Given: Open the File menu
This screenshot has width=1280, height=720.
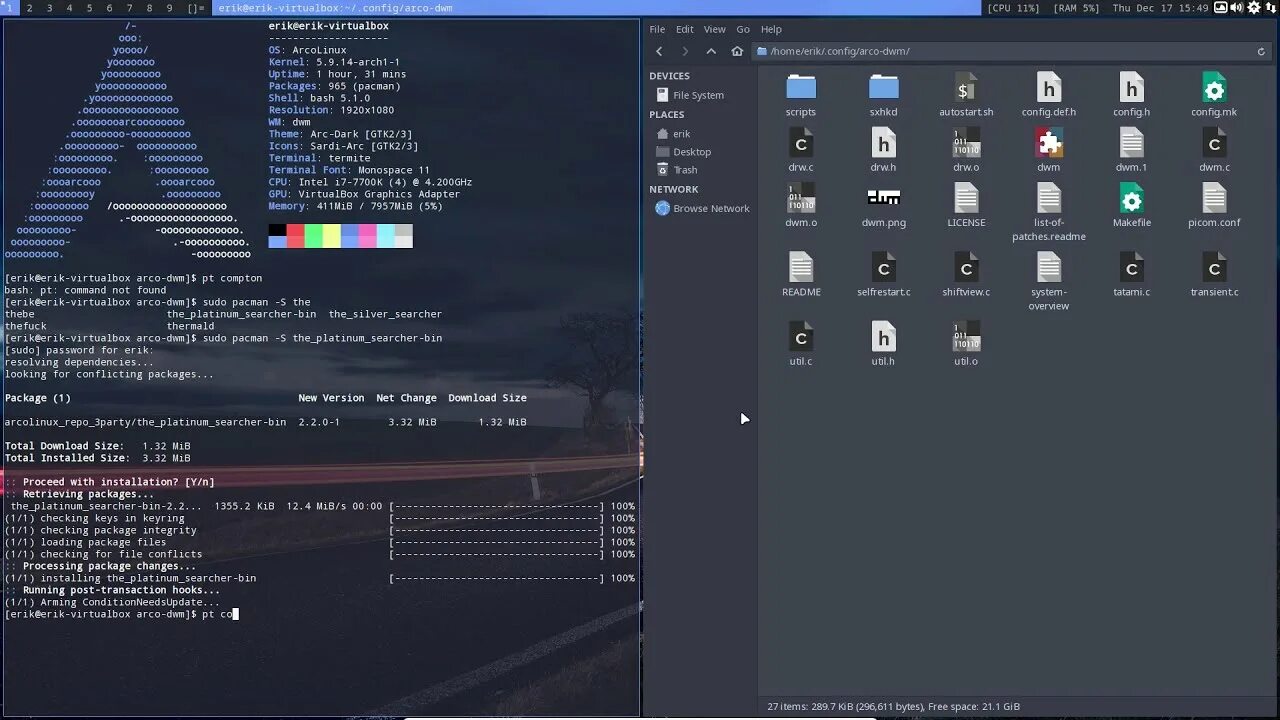Looking at the screenshot, I should click(x=657, y=29).
